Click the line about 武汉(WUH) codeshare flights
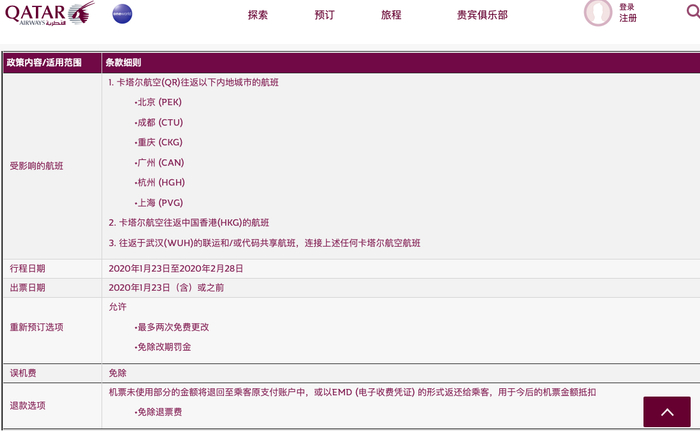This screenshot has width=700, height=431. (x=264, y=243)
